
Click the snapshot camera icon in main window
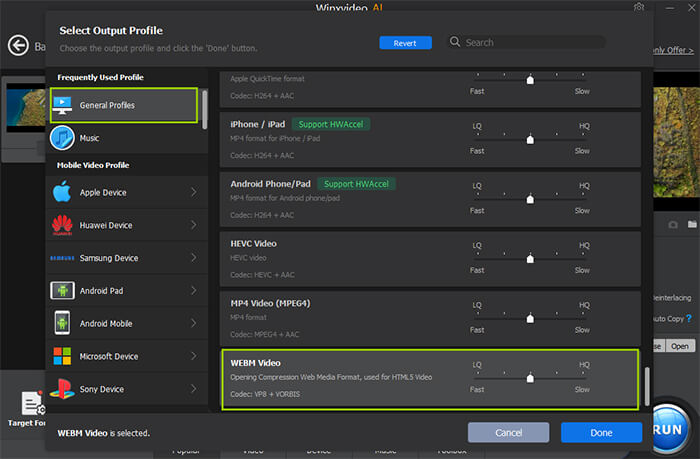point(673,225)
